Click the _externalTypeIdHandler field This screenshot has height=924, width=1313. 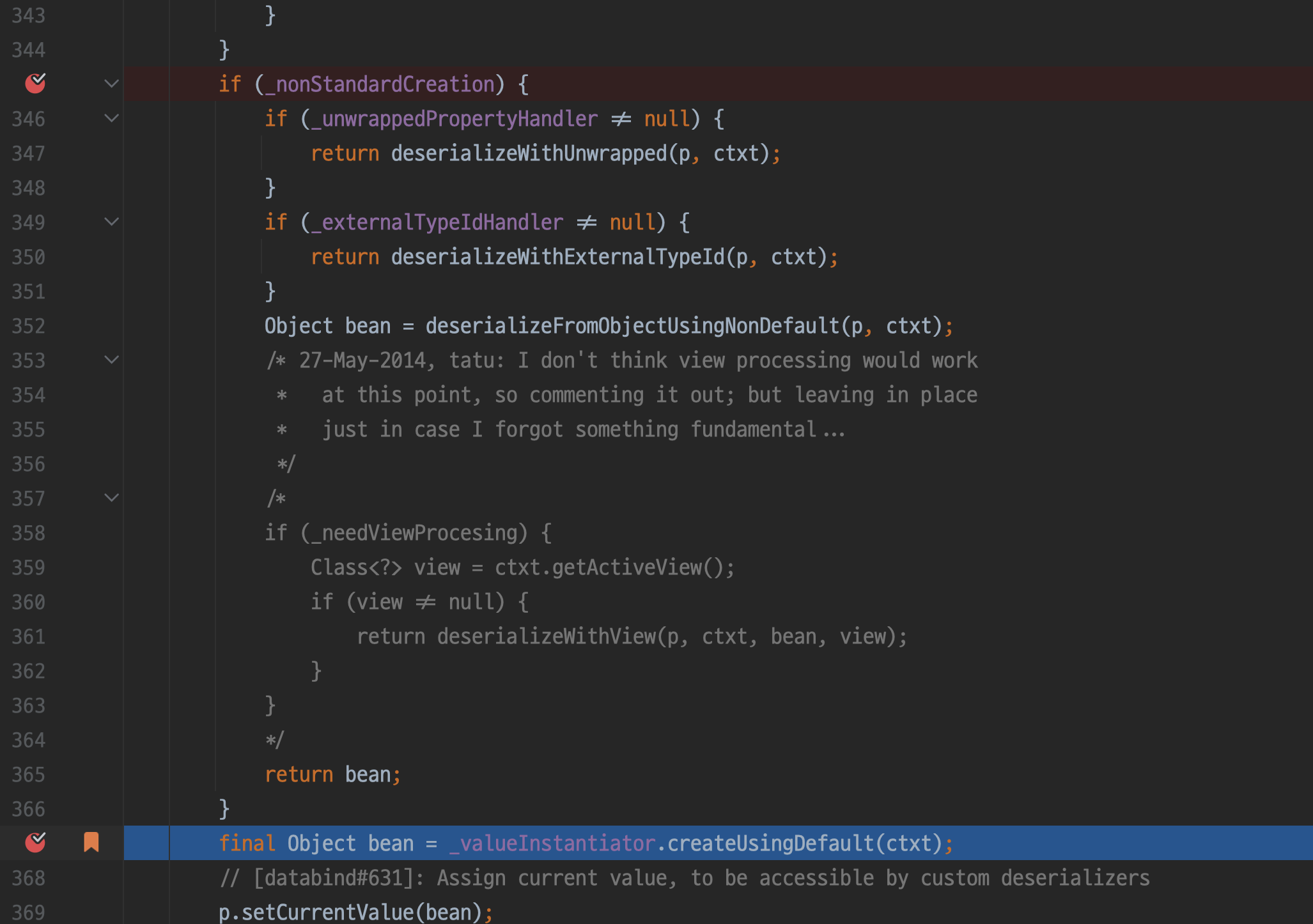437,222
